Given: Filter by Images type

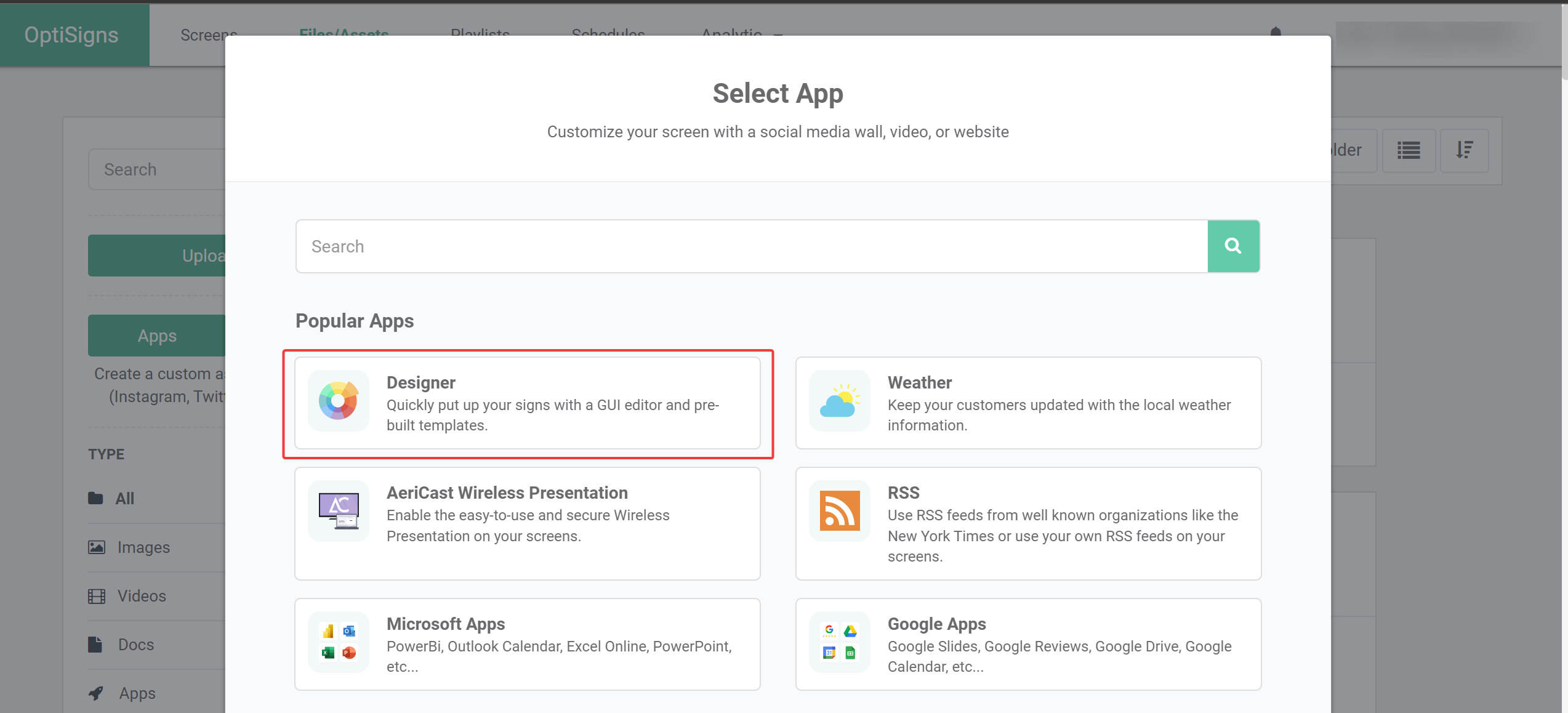Looking at the screenshot, I should point(143,547).
